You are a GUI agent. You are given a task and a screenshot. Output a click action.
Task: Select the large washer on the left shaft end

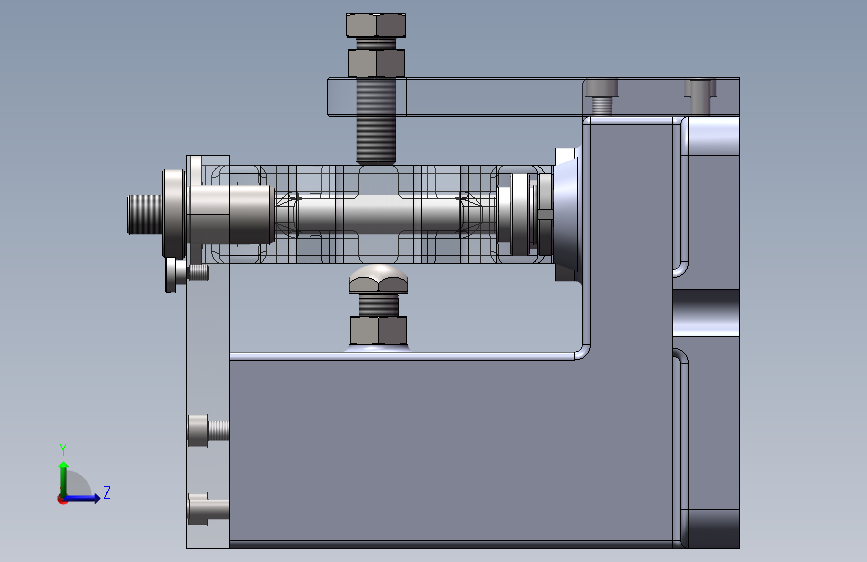click(x=174, y=214)
